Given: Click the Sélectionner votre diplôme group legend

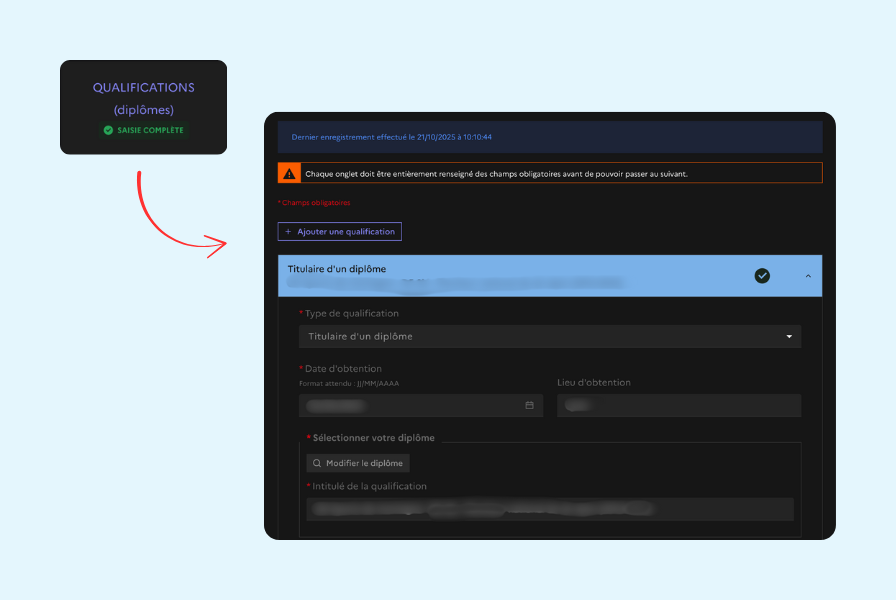Looking at the screenshot, I should coord(374,438).
